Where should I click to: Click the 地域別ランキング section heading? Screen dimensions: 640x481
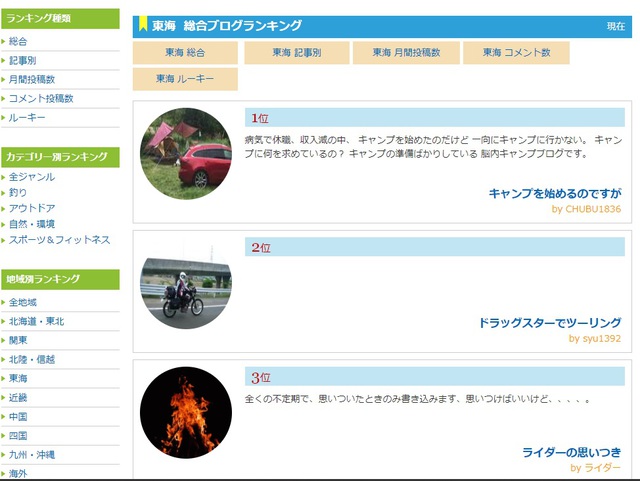point(60,279)
